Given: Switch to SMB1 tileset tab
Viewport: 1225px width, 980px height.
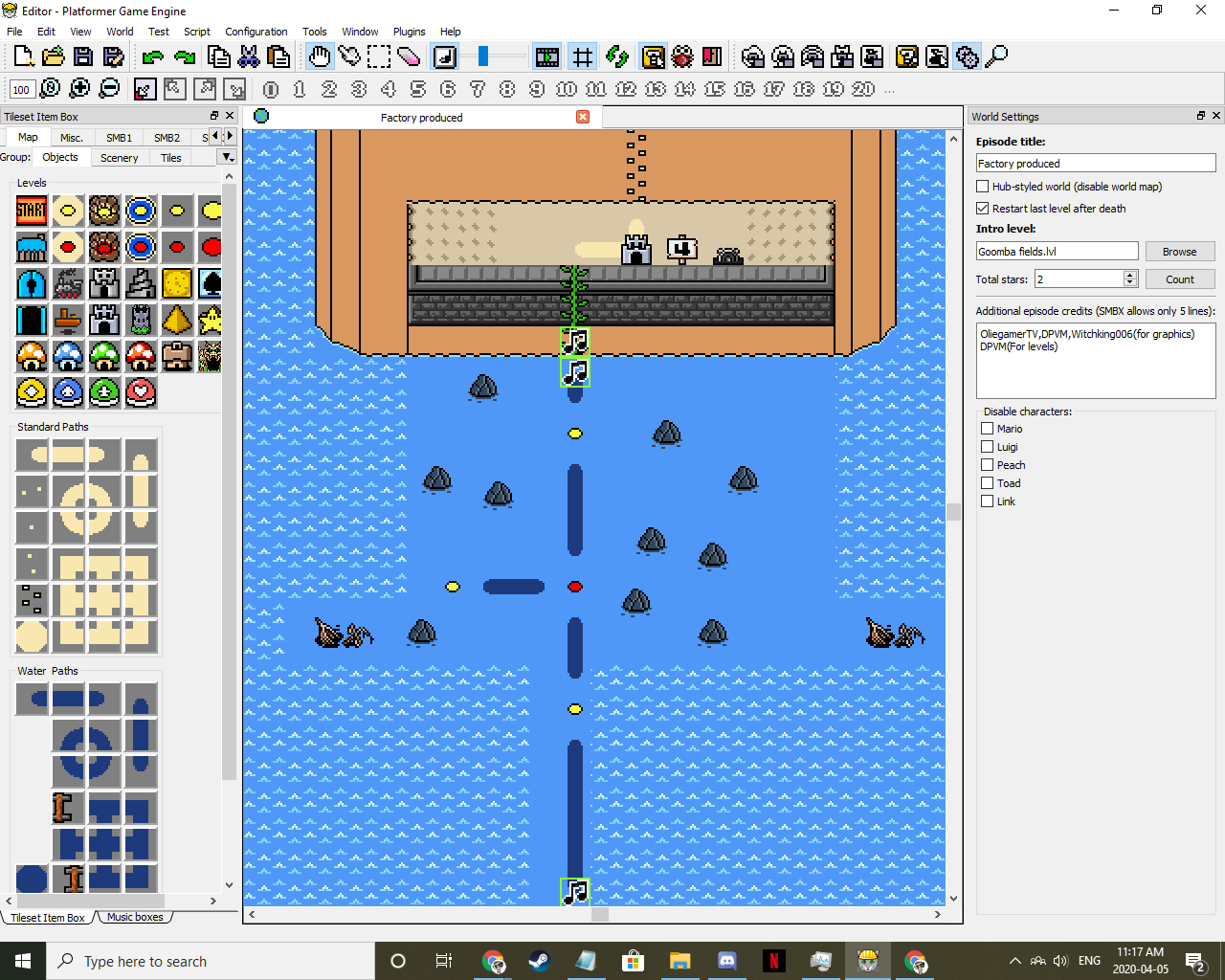Looking at the screenshot, I should click(119, 138).
